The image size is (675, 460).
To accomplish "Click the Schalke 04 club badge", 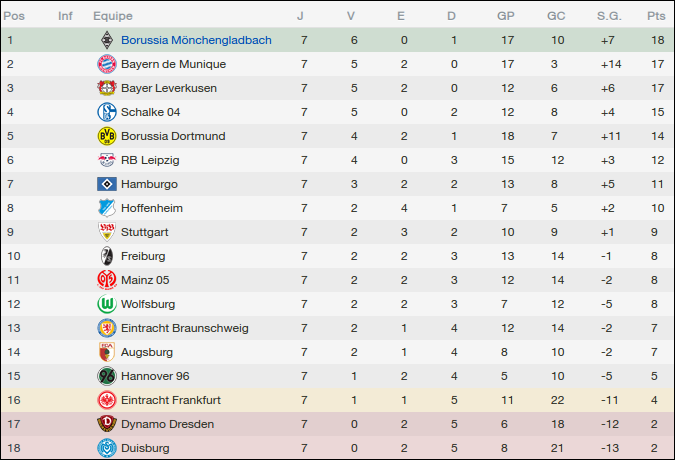I will (106, 112).
